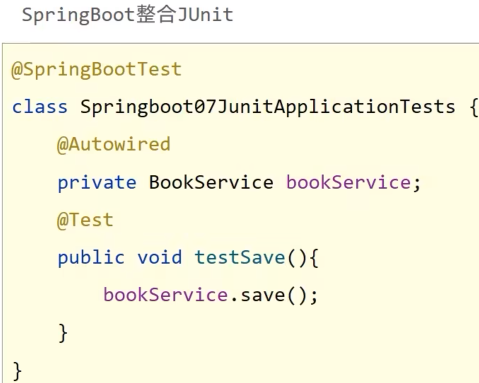The width and height of the screenshot is (479, 383).
Task: Click the 'void' keyword
Action: point(160,258)
